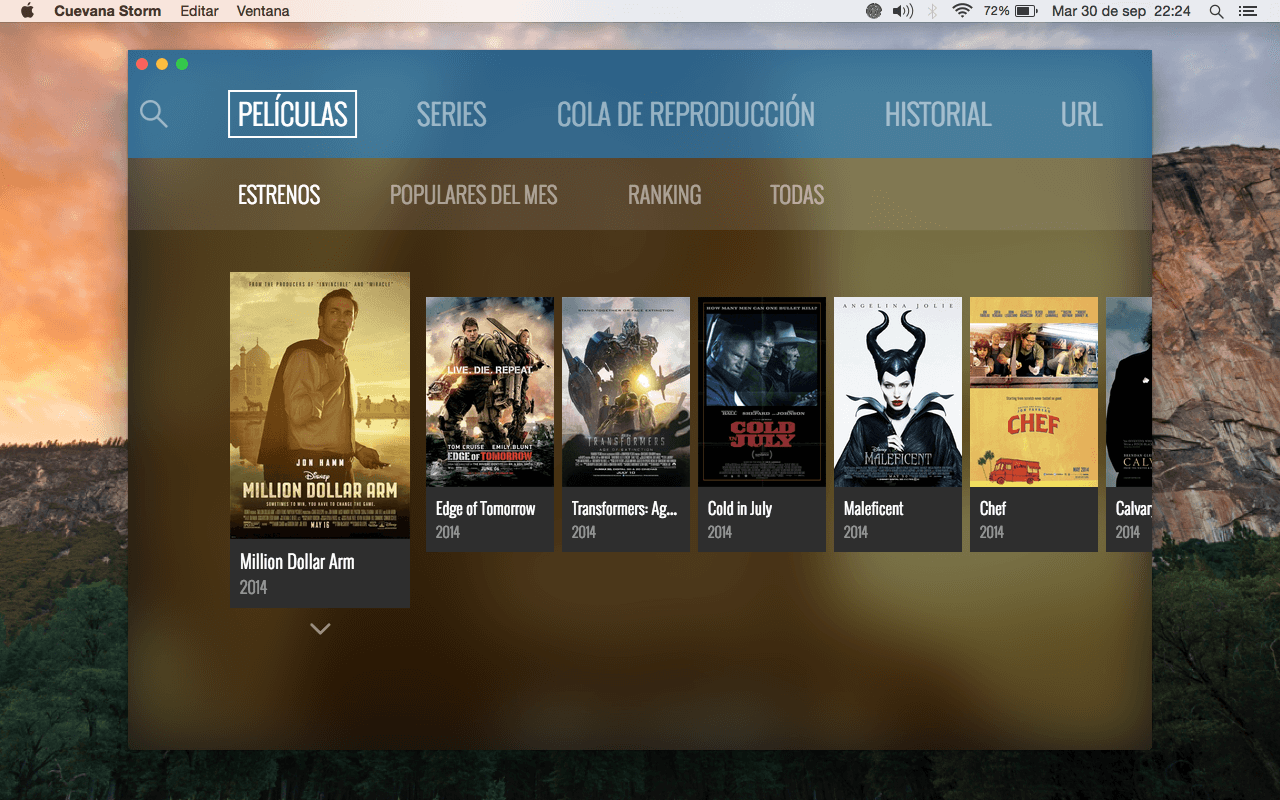Click the battery status icon
The width and height of the screenshot is (1280, 800).
(x=1026, y=11)
